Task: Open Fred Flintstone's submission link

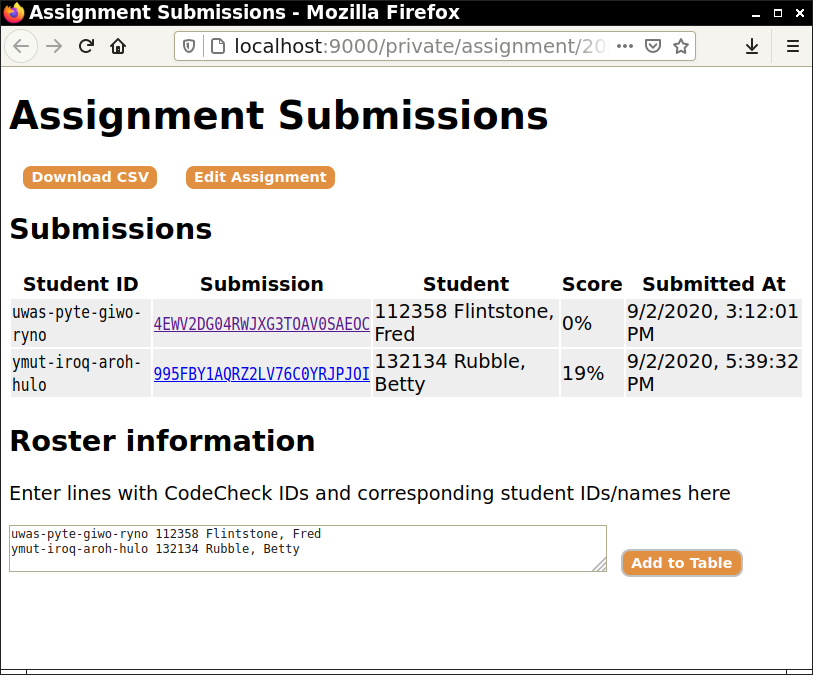Action: tap(261, 324)
